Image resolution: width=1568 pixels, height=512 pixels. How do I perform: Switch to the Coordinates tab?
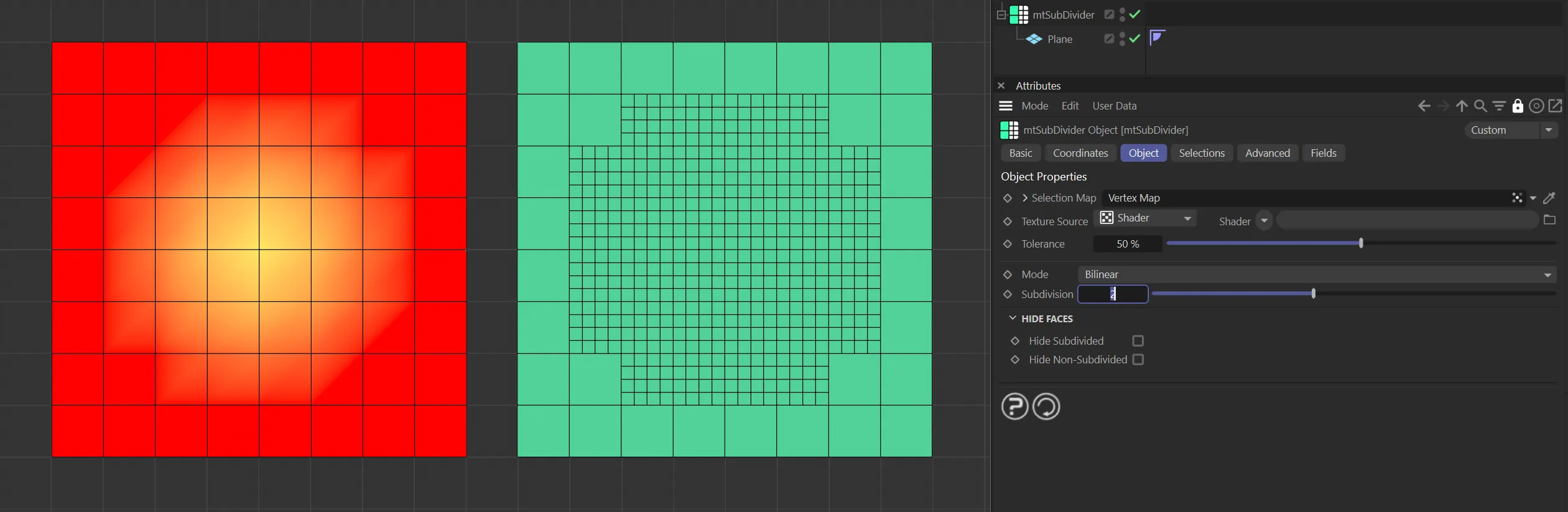[1080, 153]
